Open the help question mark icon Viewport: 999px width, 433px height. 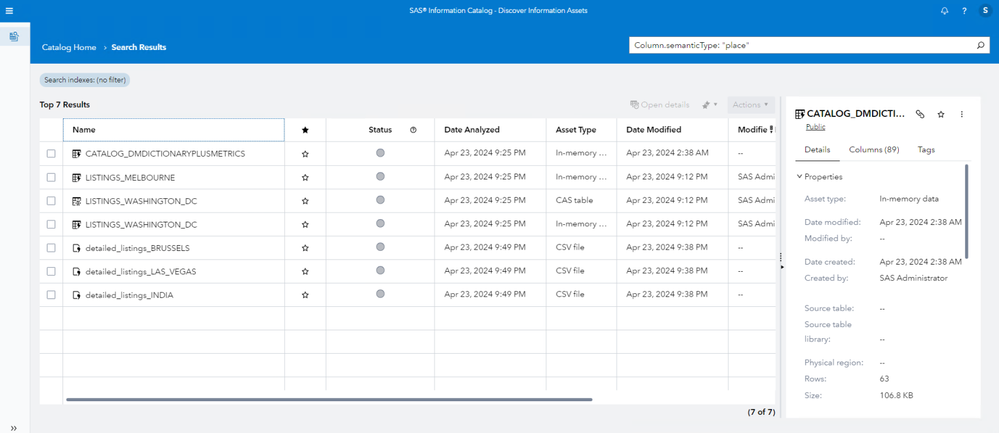(964, 10)
